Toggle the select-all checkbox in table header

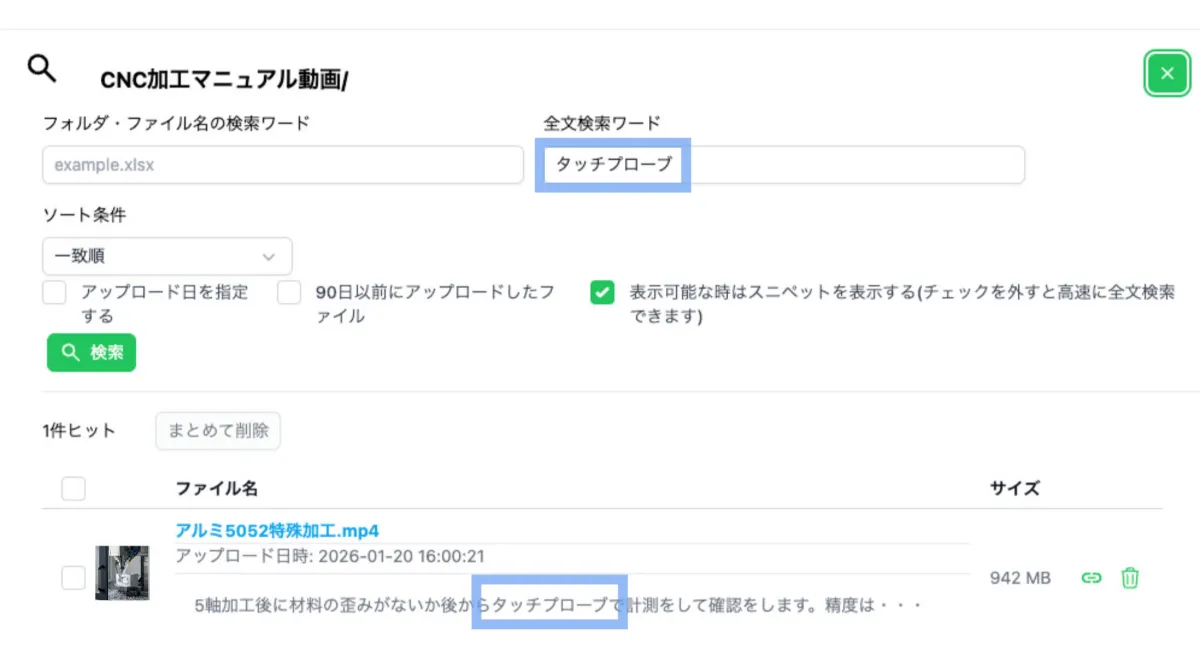[74, 489]
